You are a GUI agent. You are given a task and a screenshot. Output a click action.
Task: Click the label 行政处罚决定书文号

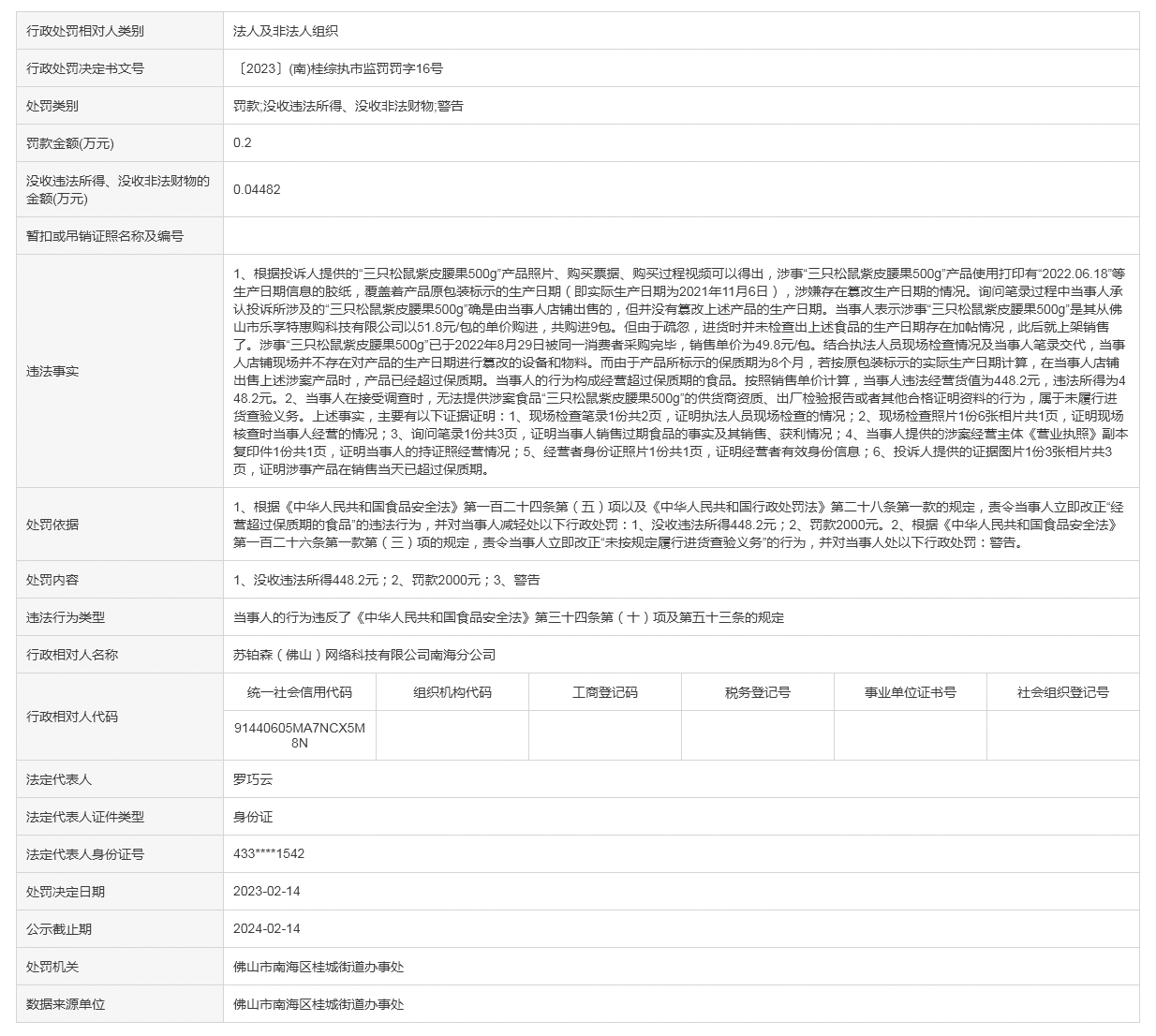(x=85, y=68)
